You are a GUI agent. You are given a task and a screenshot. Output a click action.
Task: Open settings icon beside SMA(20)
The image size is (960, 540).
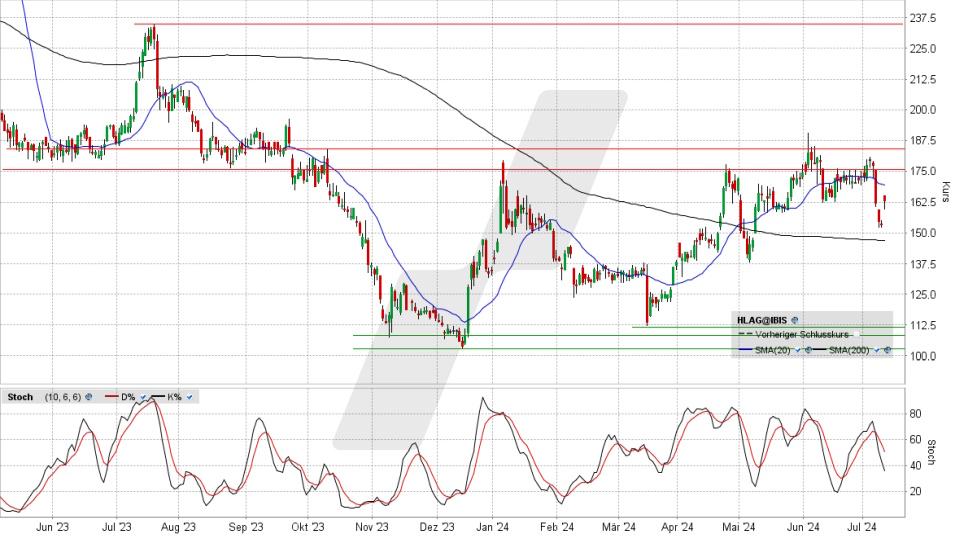(x=808, y=350)
